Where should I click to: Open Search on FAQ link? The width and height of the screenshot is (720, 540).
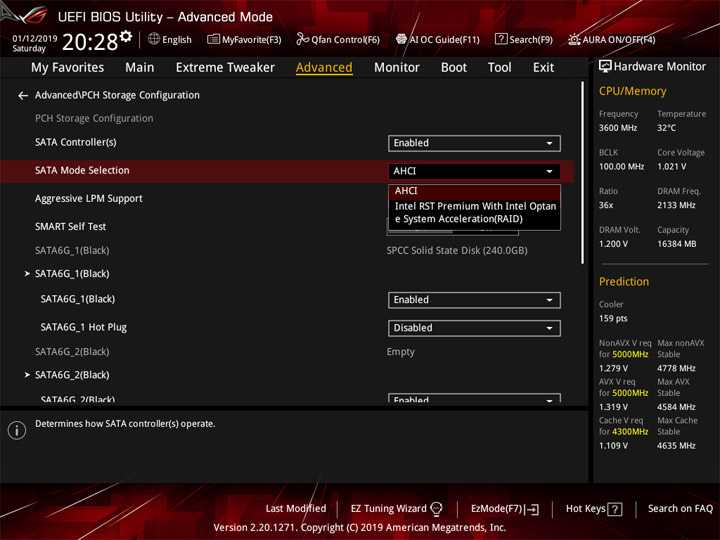click(x=680, y=508)
